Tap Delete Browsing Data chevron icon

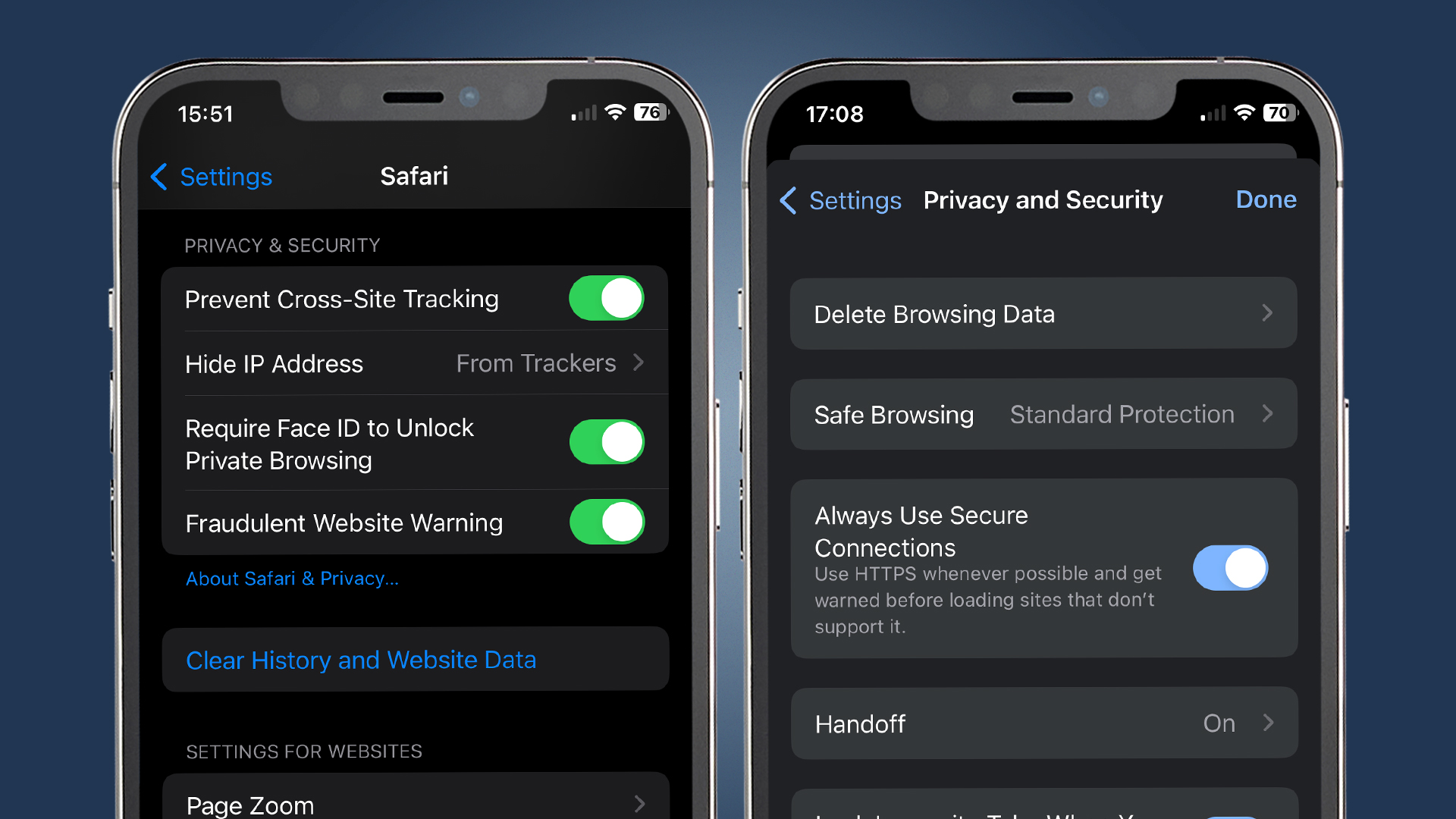(1268, 314)
